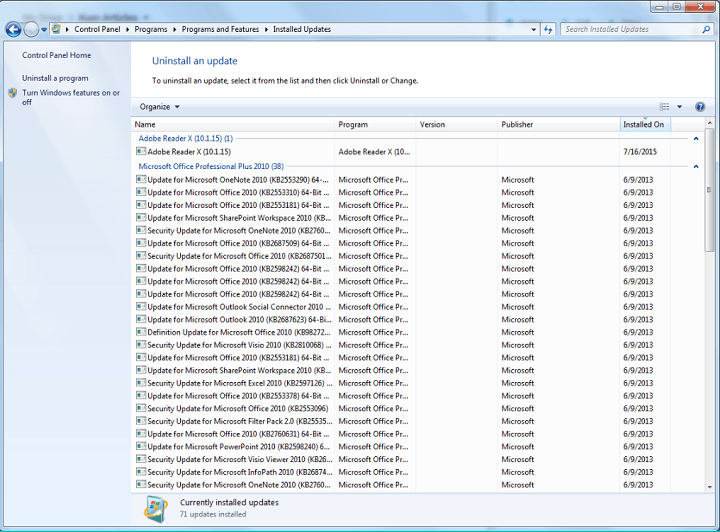The height and width of the screenshot is (532, 720).
Task: Click the refresh icon beside address bar
Action: coord(549,30)
